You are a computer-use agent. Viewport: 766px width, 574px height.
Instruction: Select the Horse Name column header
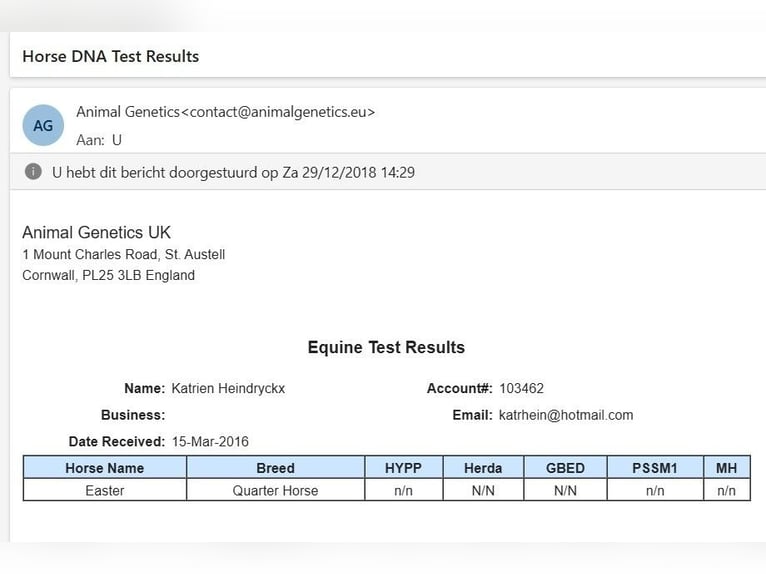[104, 467]
